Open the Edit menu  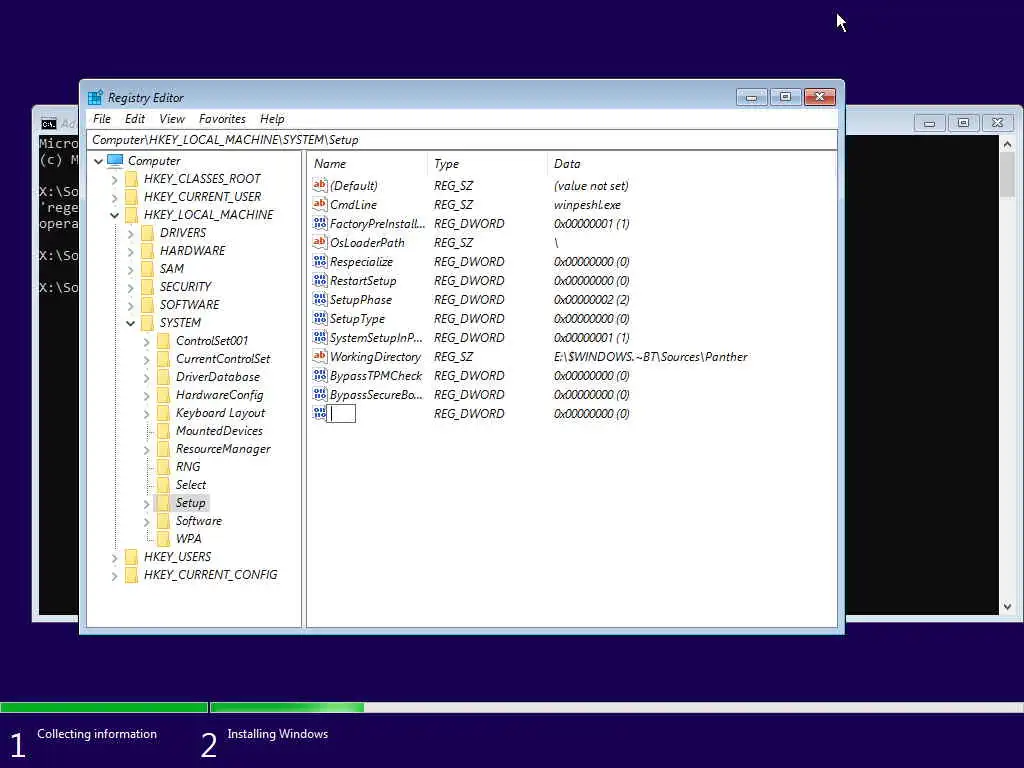pos(135,119)
